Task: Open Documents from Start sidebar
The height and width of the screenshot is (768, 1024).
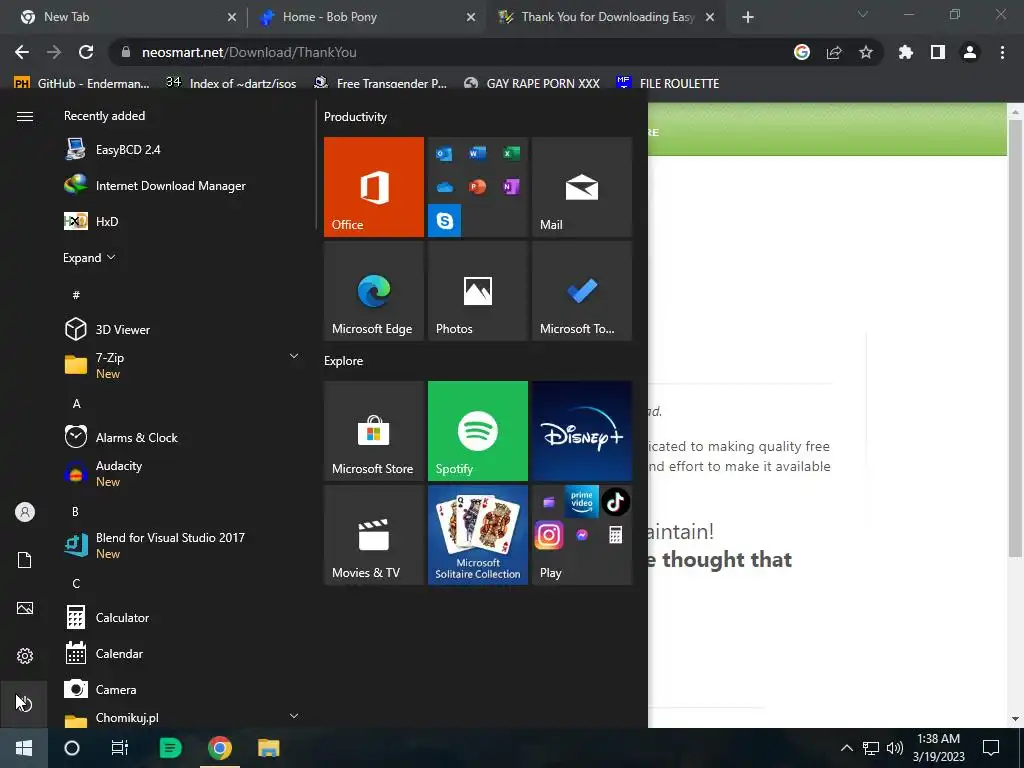Action: [x=24, y=560]
